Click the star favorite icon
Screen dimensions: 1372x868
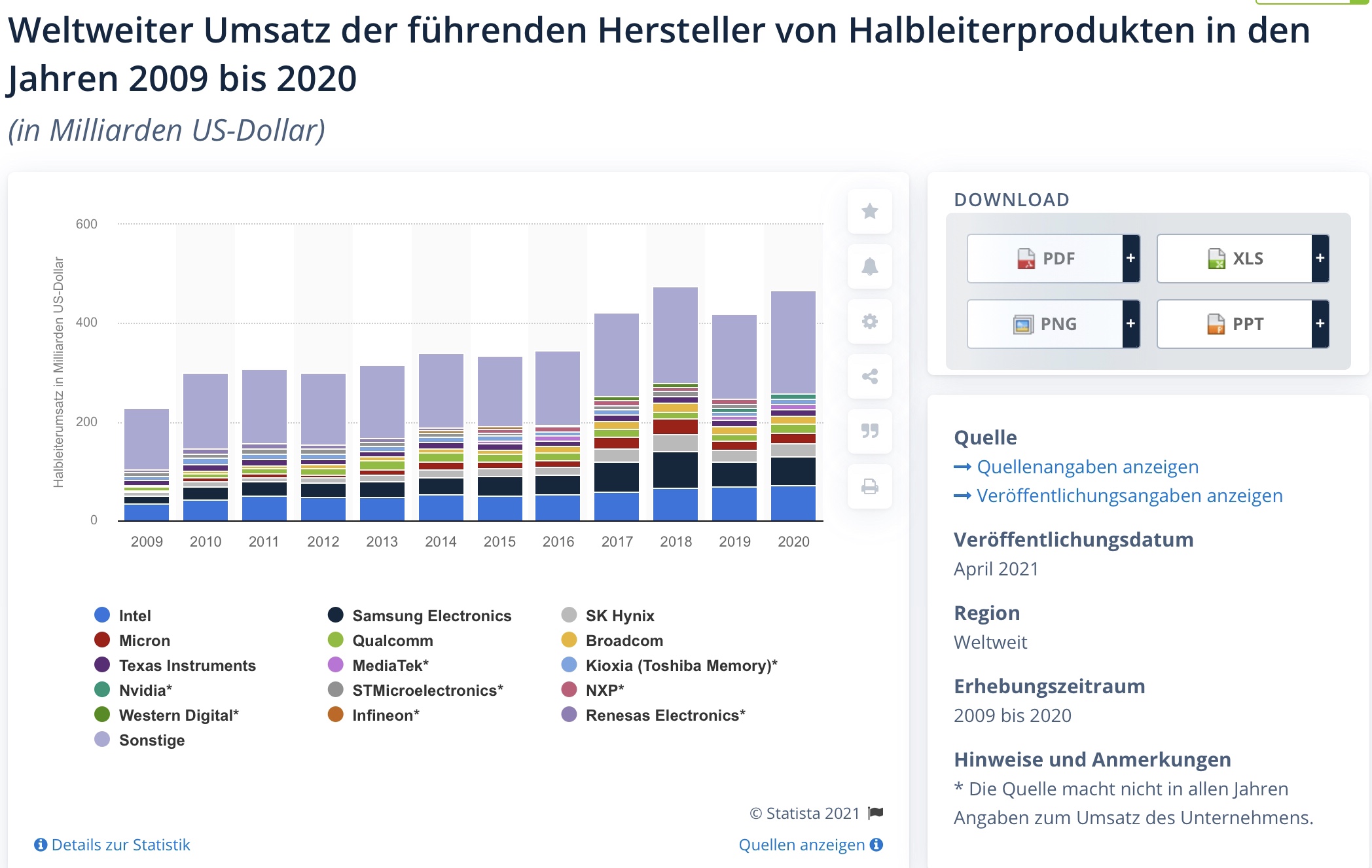(x=869, y=211)
